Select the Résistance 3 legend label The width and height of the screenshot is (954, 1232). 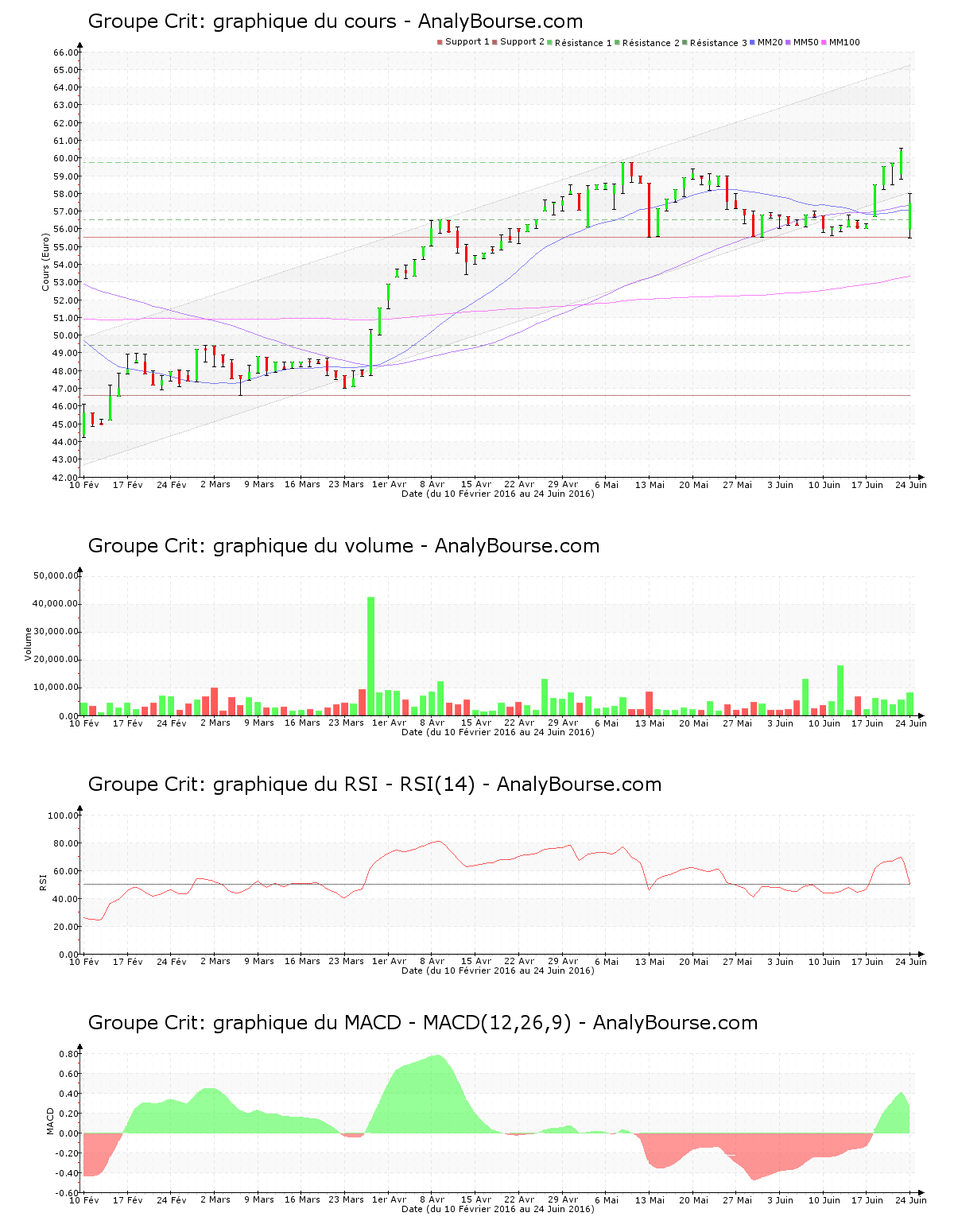tap(719, 42)
